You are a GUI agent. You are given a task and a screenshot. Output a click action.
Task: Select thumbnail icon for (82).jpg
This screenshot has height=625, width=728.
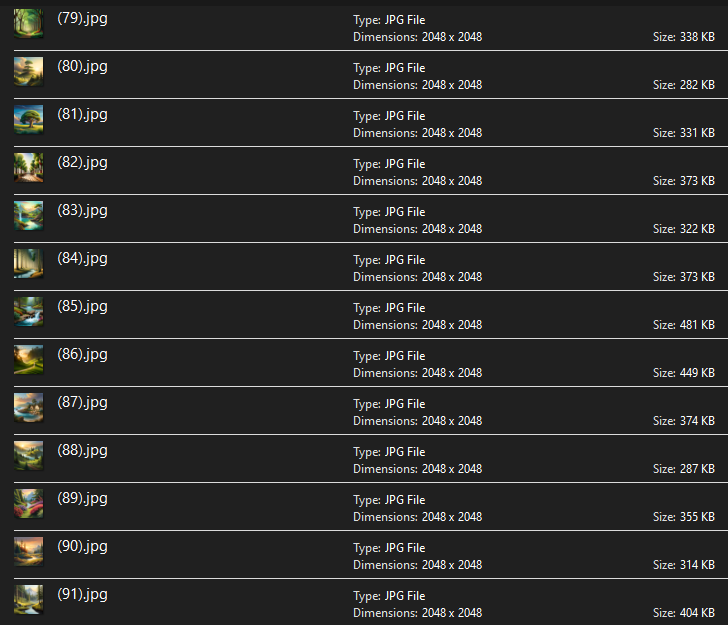point(28,168)
